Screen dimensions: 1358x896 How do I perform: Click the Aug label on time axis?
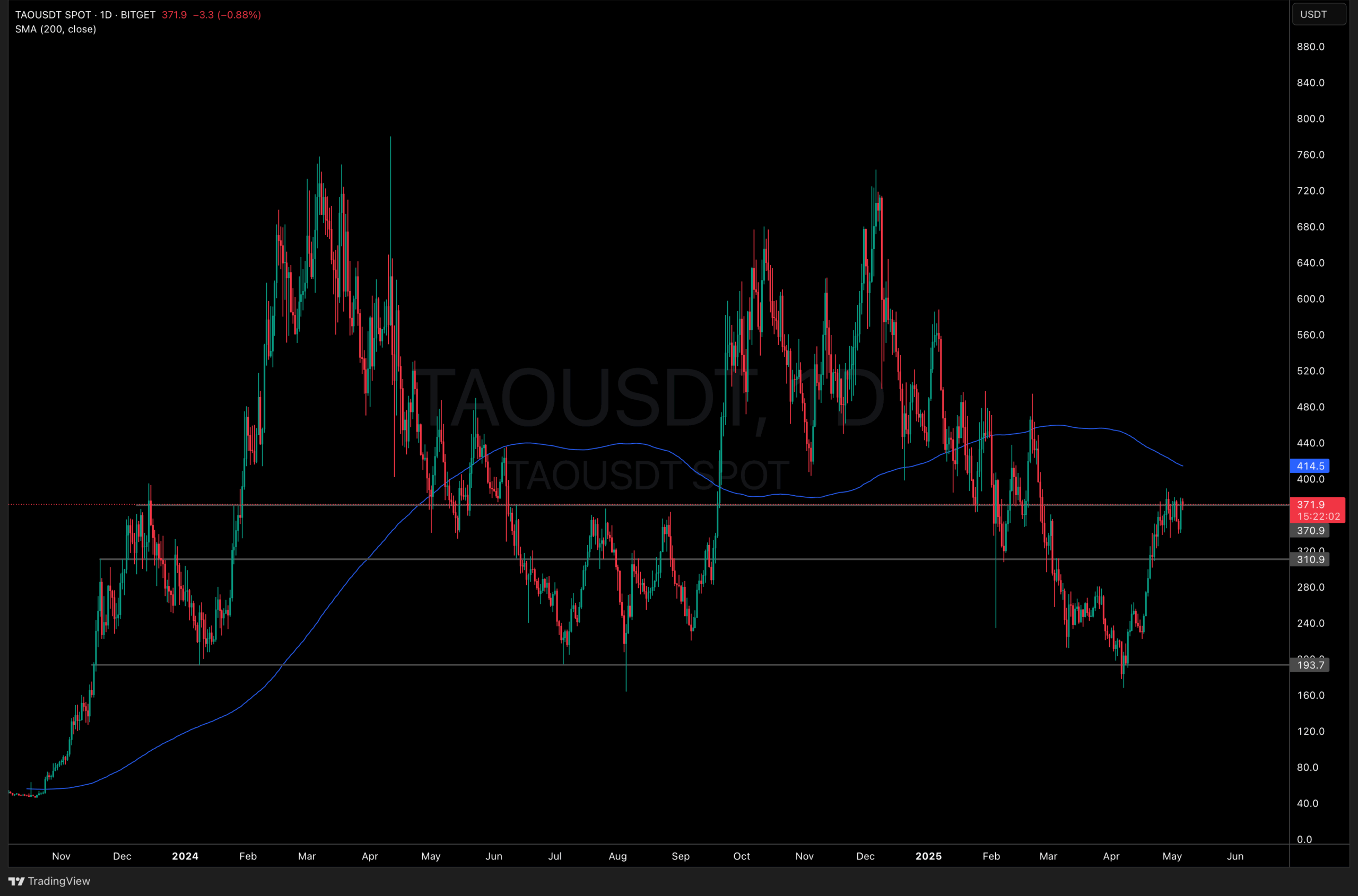(617, 856)
